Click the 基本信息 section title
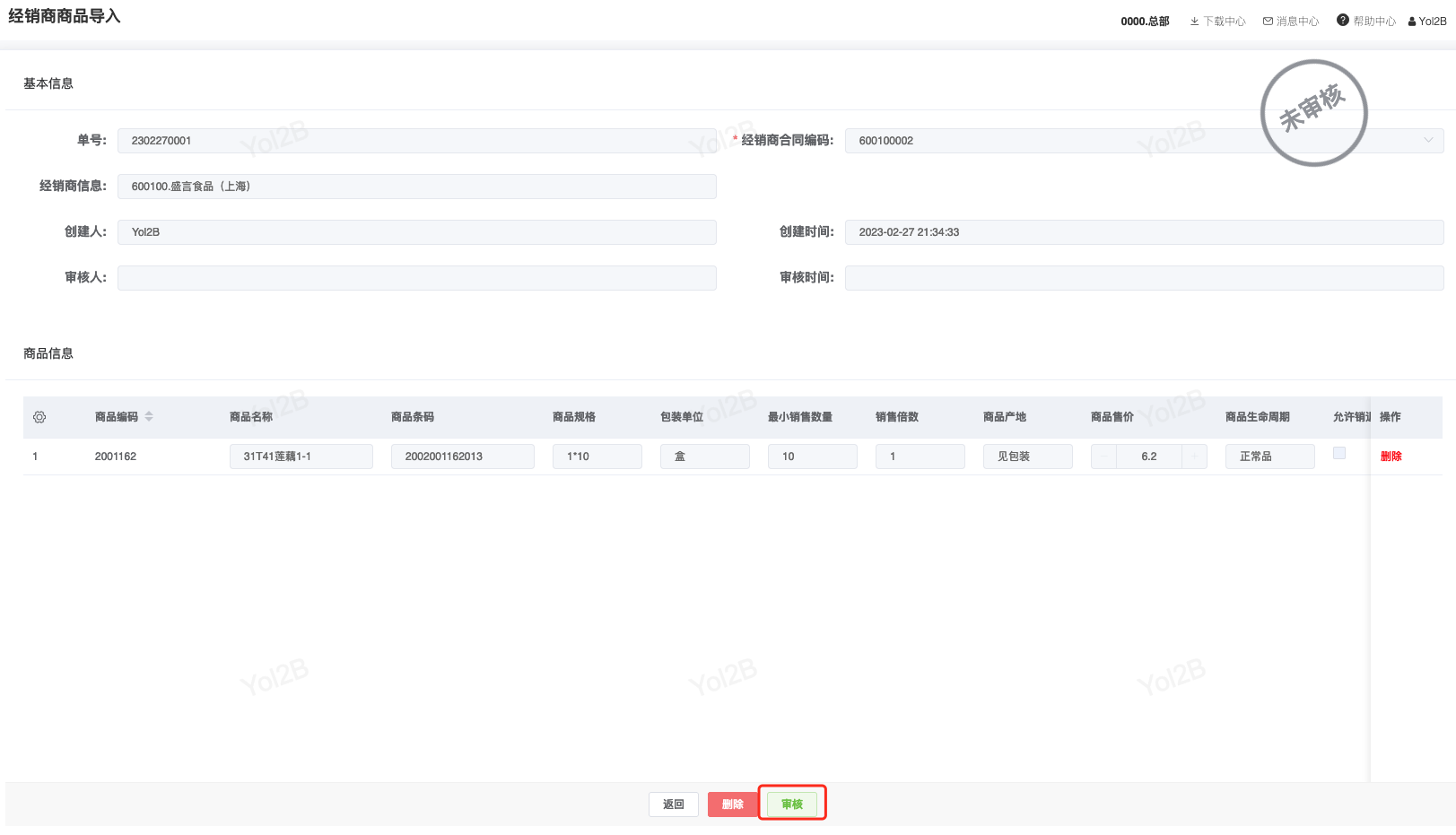Screen dimensions: 1456x835 48,83
